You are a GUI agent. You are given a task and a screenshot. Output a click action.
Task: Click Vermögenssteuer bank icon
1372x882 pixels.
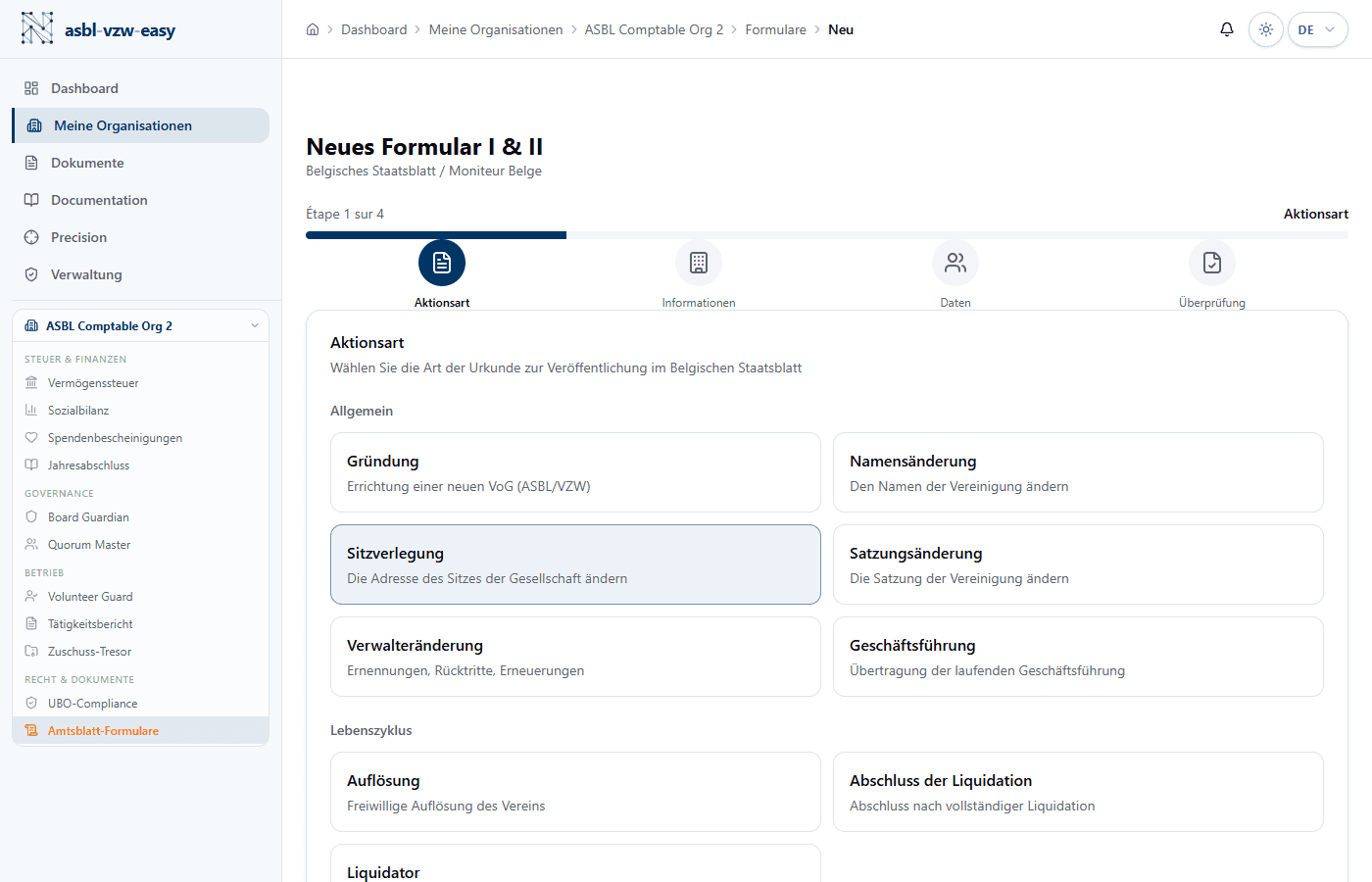click(x=31, y=383)
